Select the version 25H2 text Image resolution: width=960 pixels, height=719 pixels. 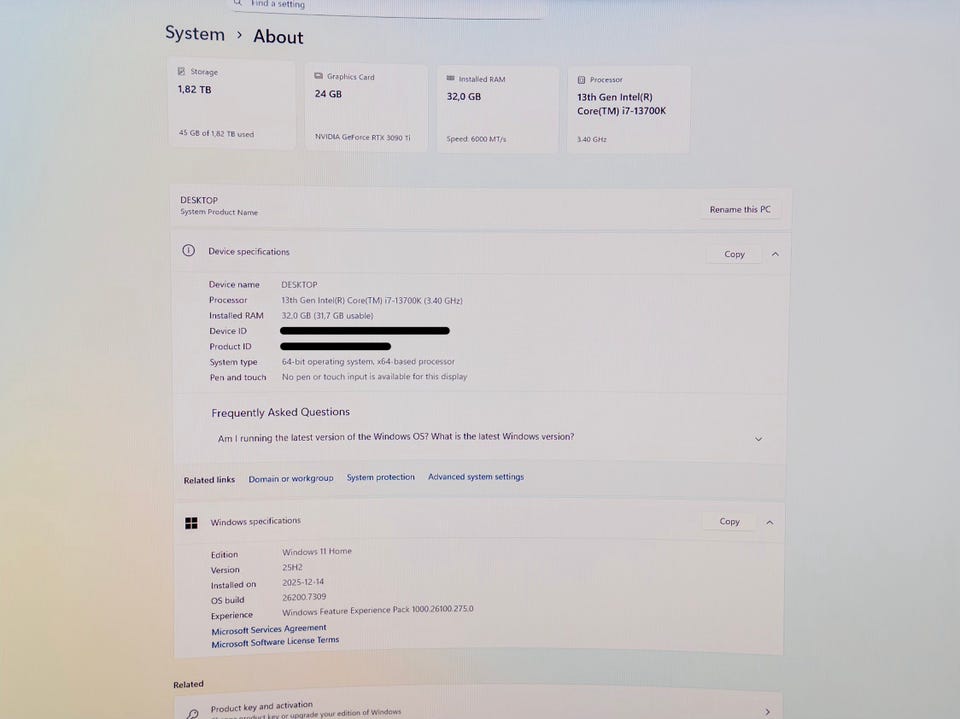292,567
